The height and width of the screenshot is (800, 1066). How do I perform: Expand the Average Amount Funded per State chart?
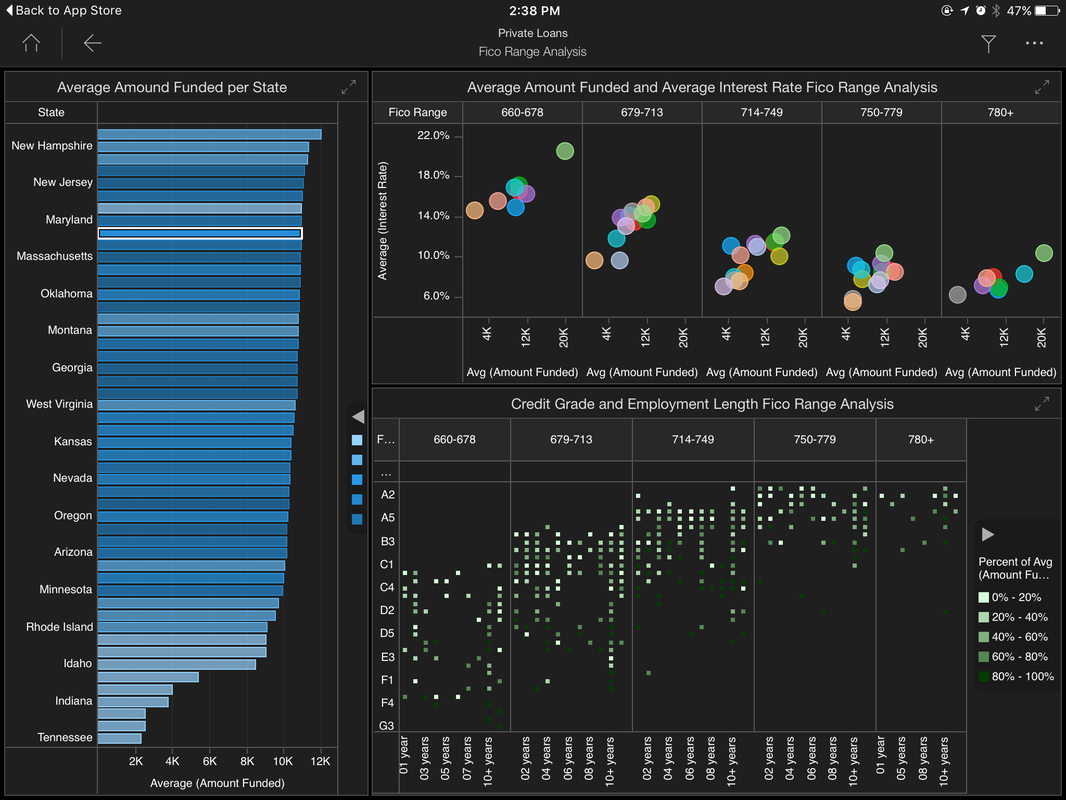tap(349, 87)
